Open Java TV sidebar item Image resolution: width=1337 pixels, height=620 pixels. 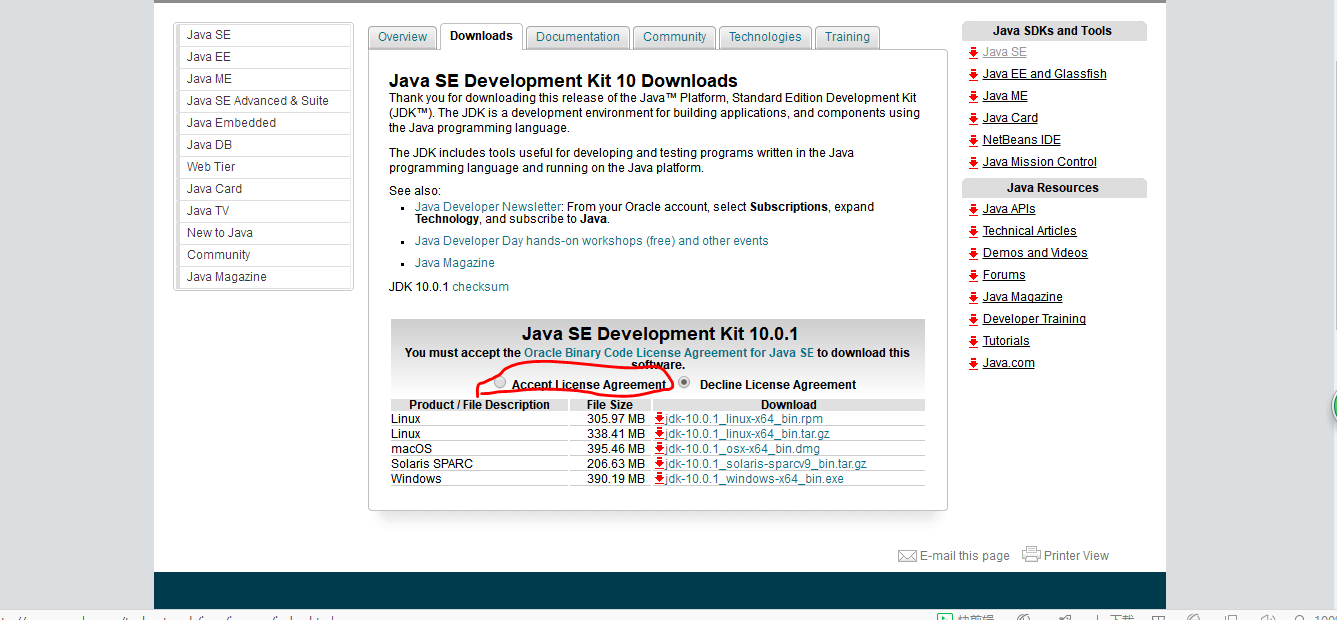(x=264, y=211)
